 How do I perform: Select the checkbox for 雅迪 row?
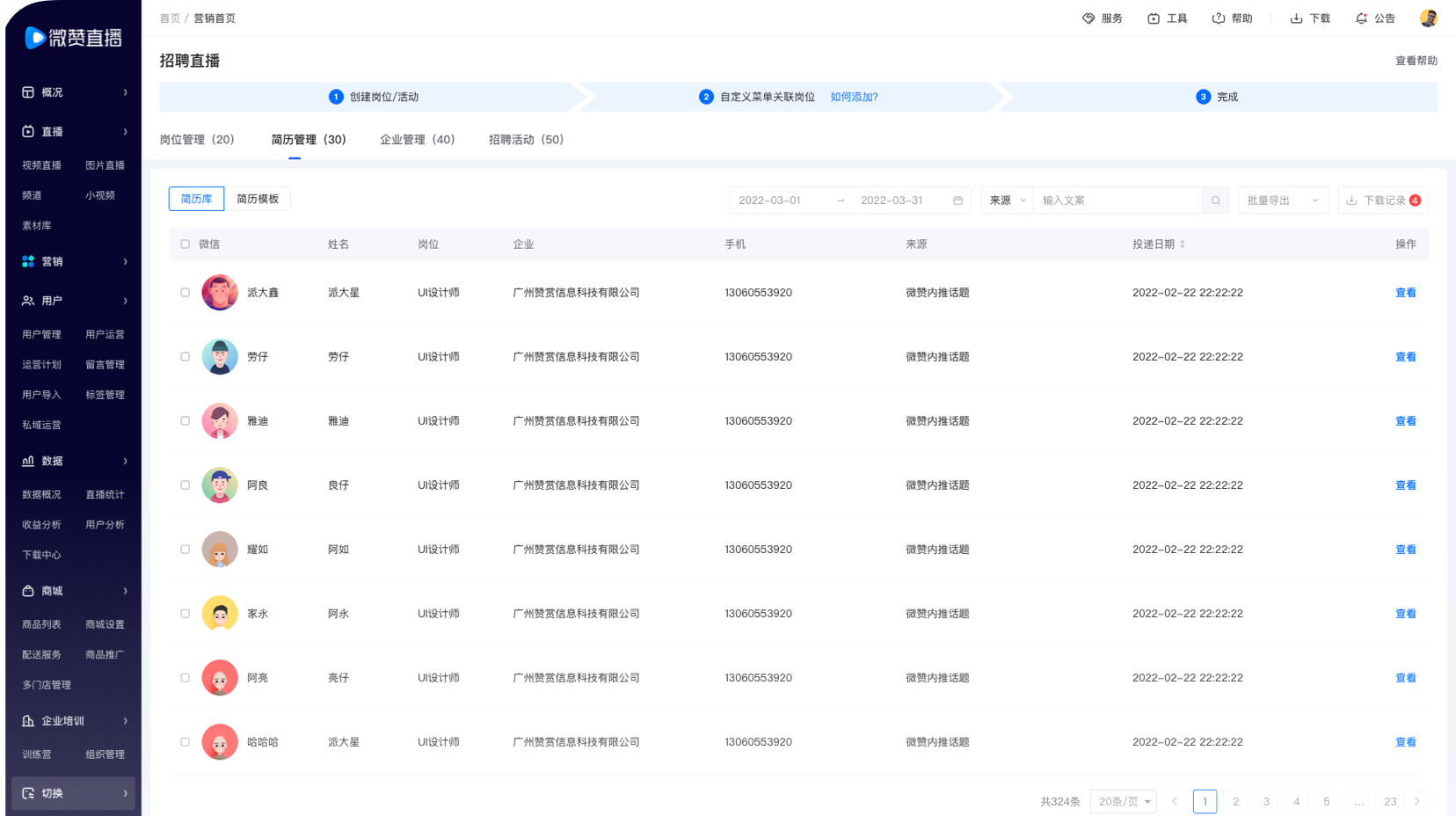(185, 421)
